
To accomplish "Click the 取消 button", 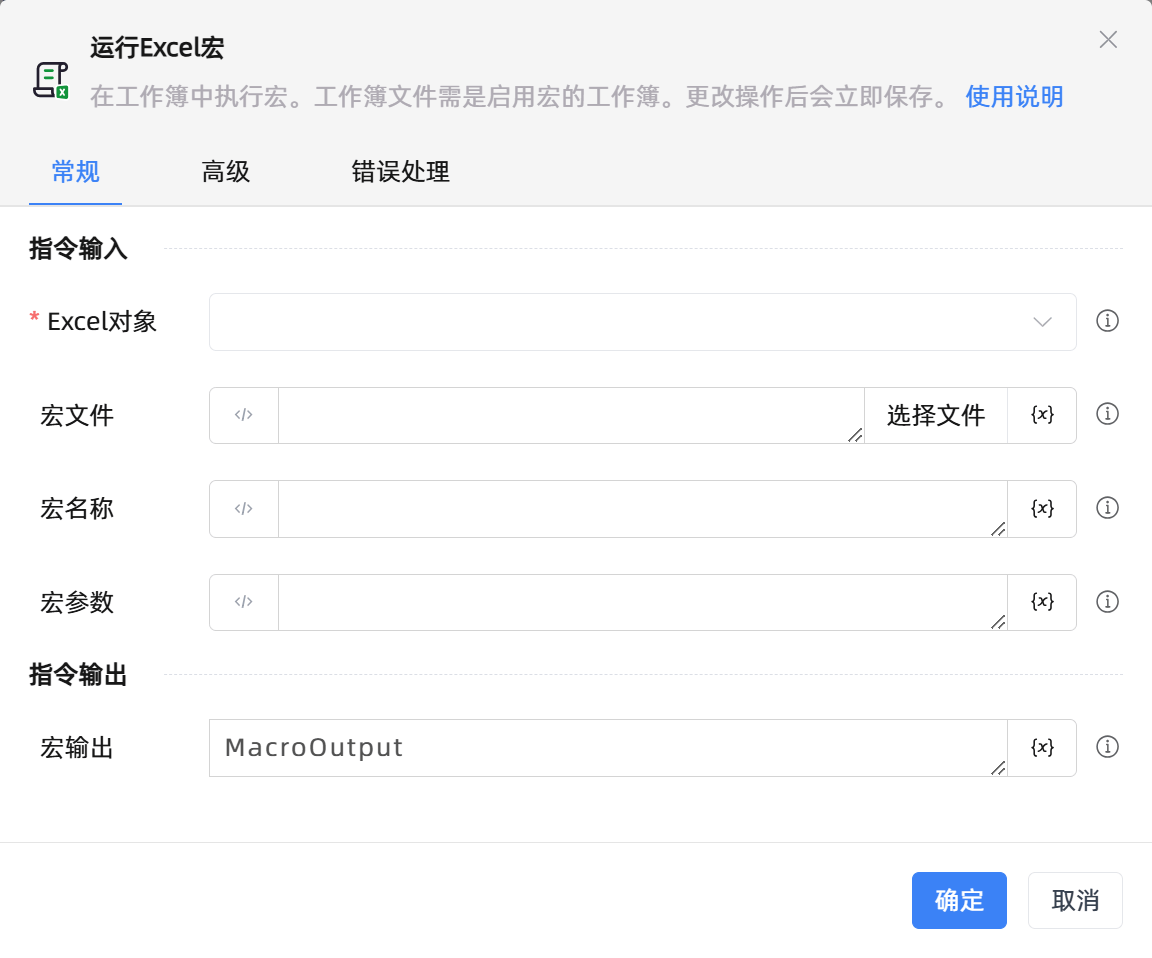I will click(1075, 900).
